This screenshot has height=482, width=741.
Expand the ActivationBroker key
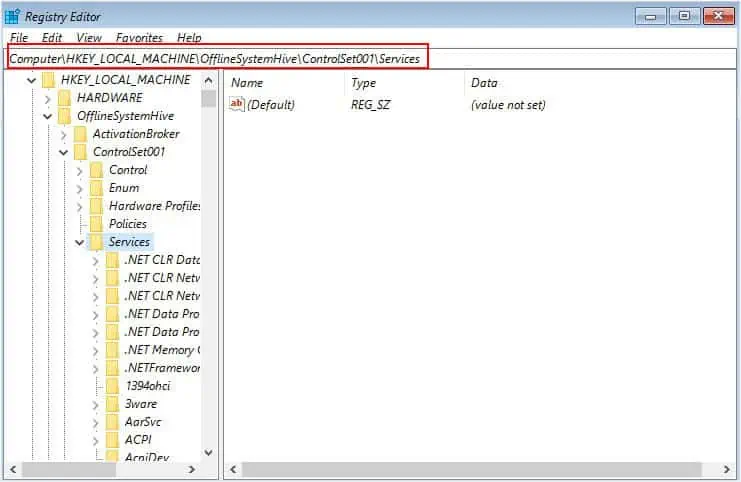click(x=63, y=135)
